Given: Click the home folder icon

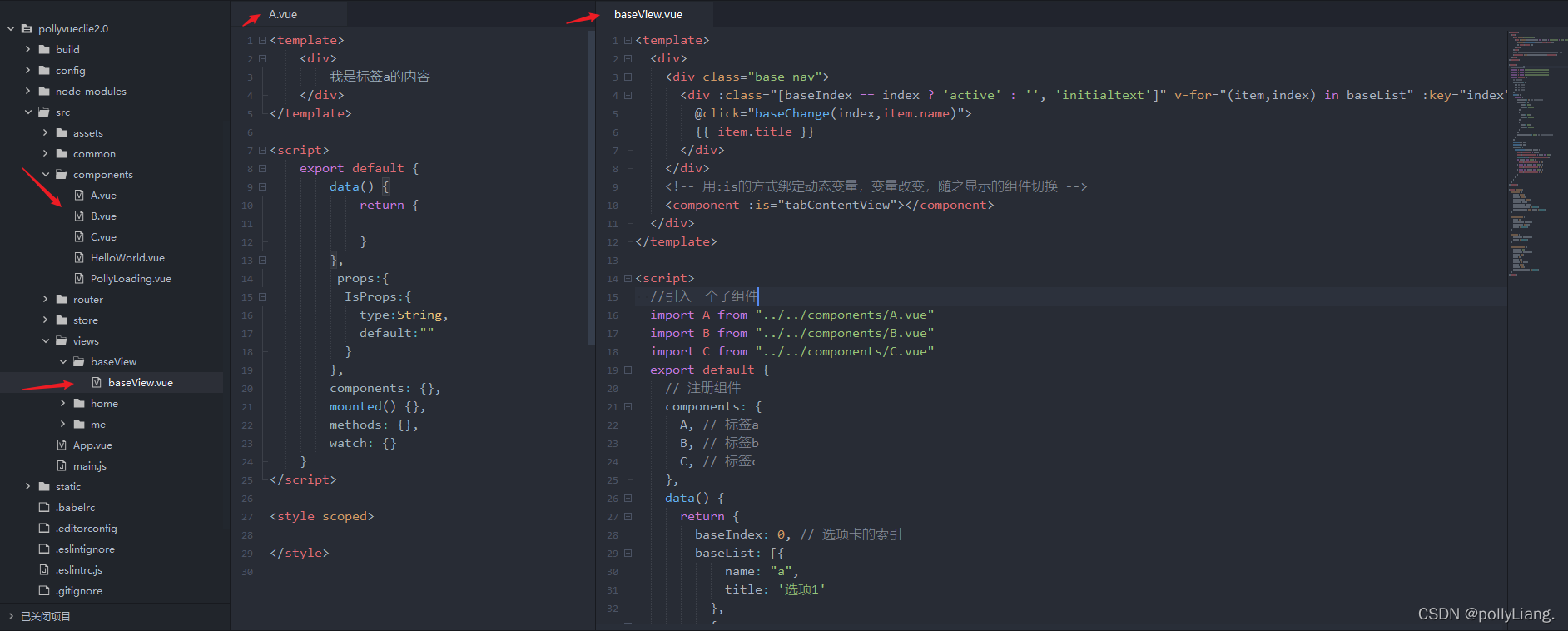Looking at the screenshot, I should [79, 403].
